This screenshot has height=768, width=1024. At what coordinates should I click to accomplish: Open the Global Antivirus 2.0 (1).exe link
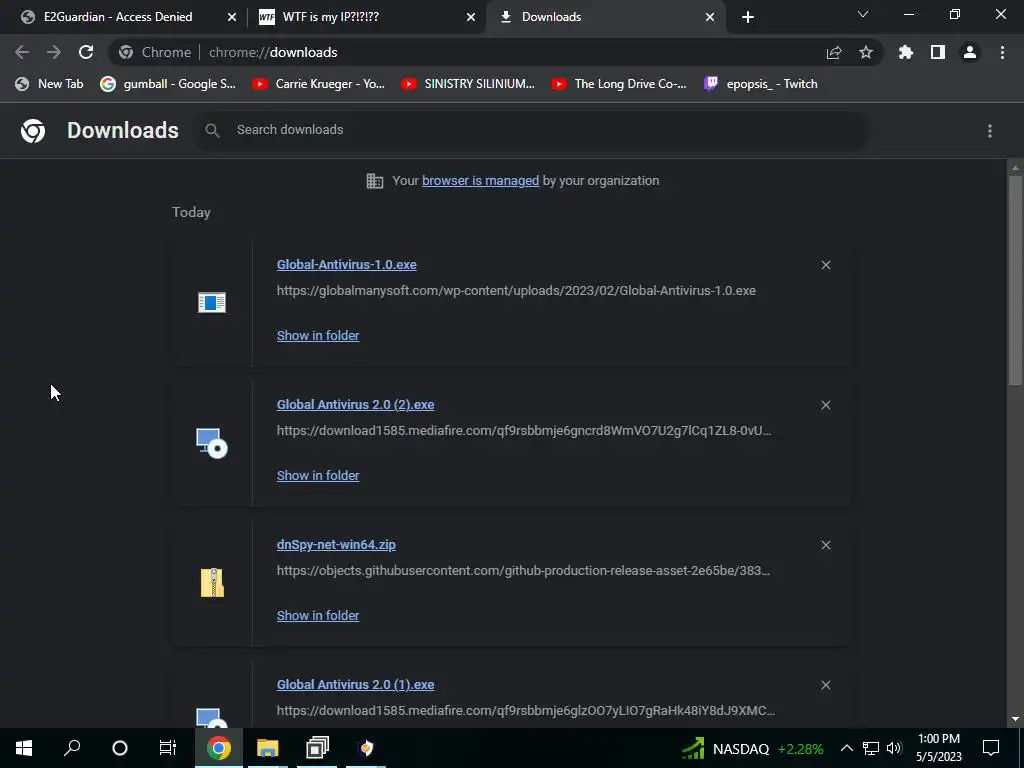point(355,684)
